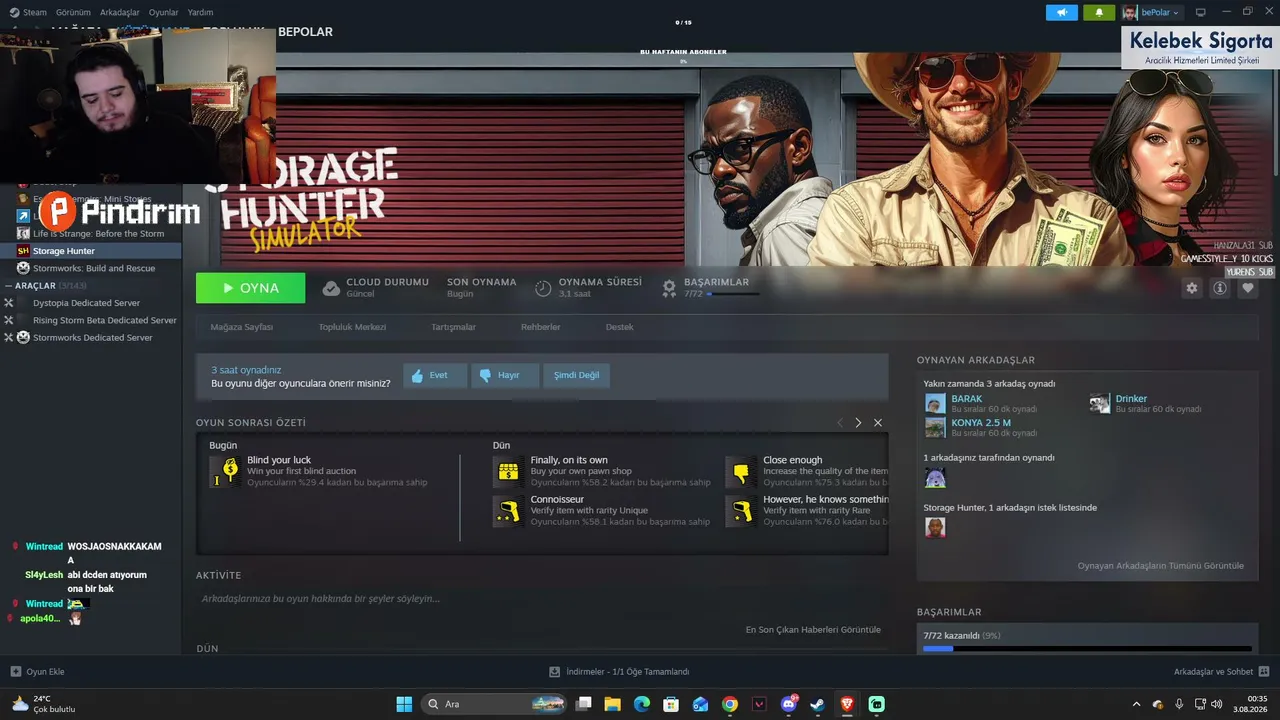Open Drinker friend avatar
The image size is (1280, 720).
[1100, 403]
